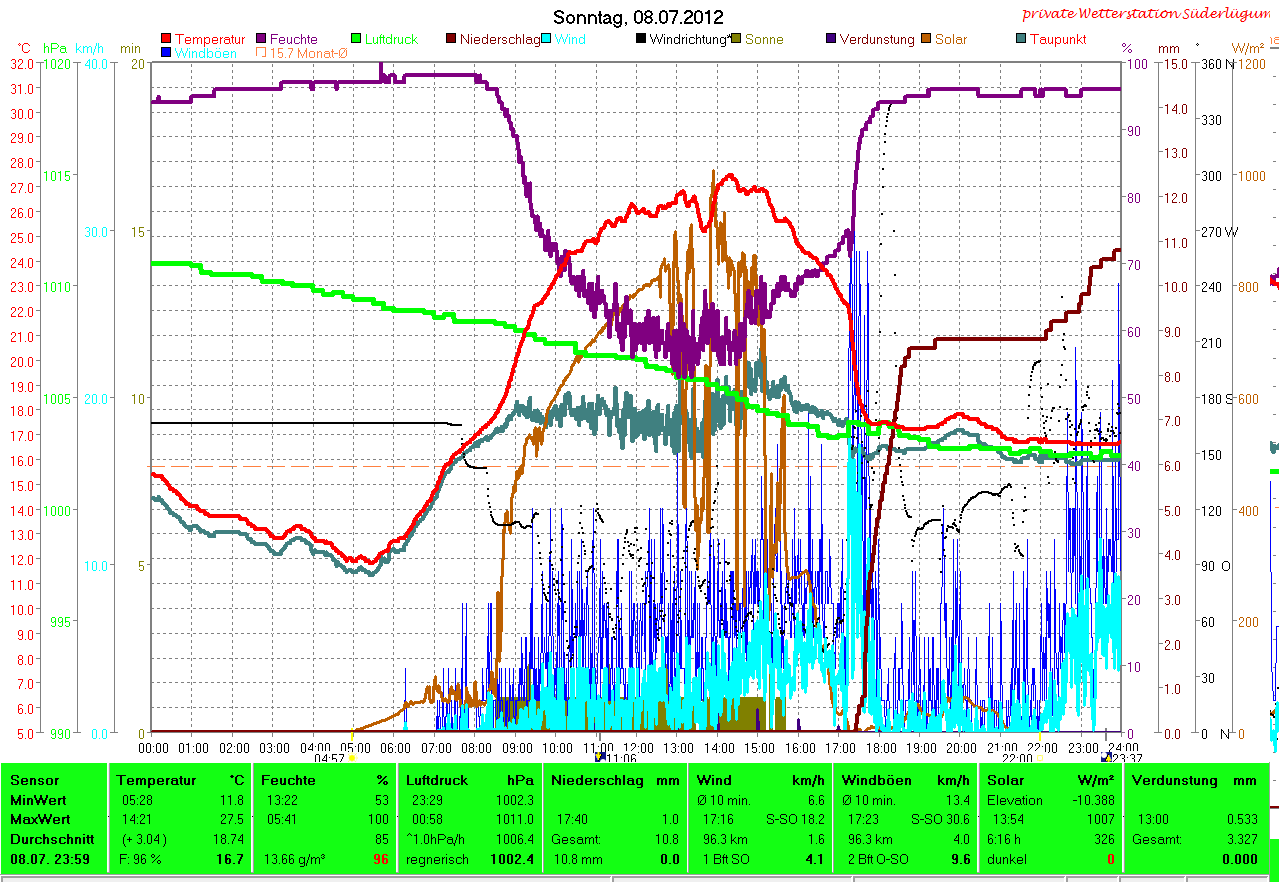Click the 12:00 time axis label
1280x882 pixels.
click(638, 747)
